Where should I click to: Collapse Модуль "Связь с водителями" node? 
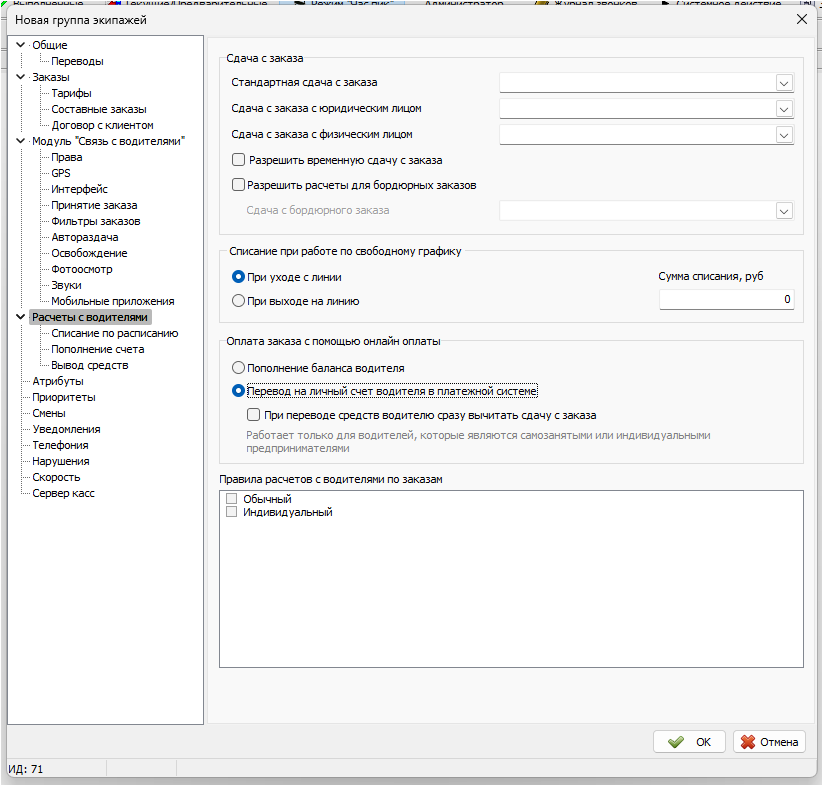(x=20, y=141)
